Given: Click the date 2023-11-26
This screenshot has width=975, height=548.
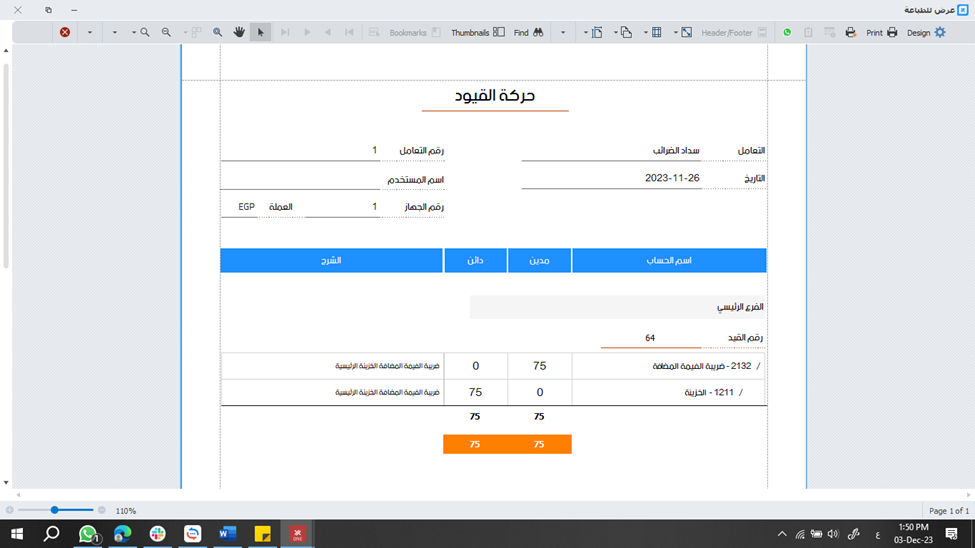Looking at the screenshot, I should coord(672,178).
